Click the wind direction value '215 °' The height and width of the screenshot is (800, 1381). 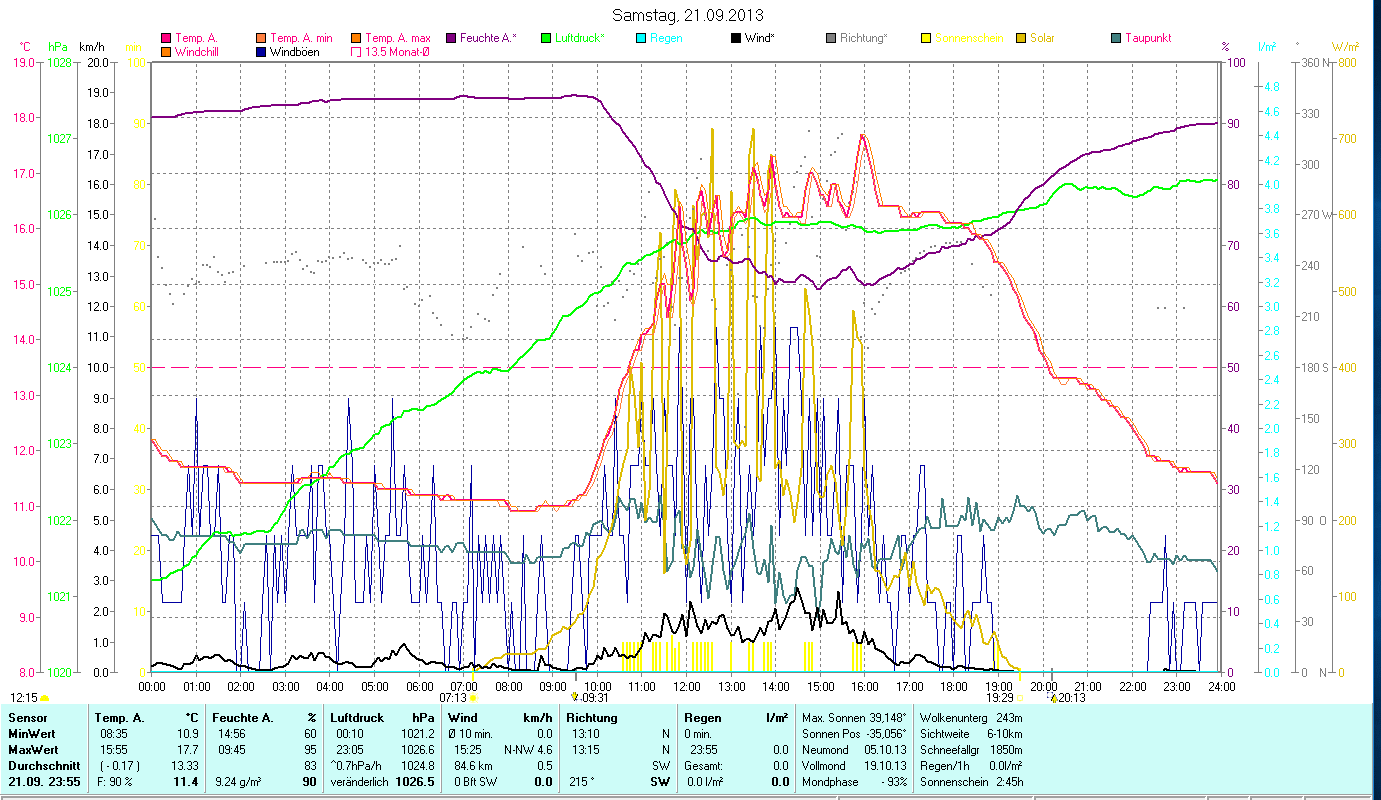[x=581, y=781]
